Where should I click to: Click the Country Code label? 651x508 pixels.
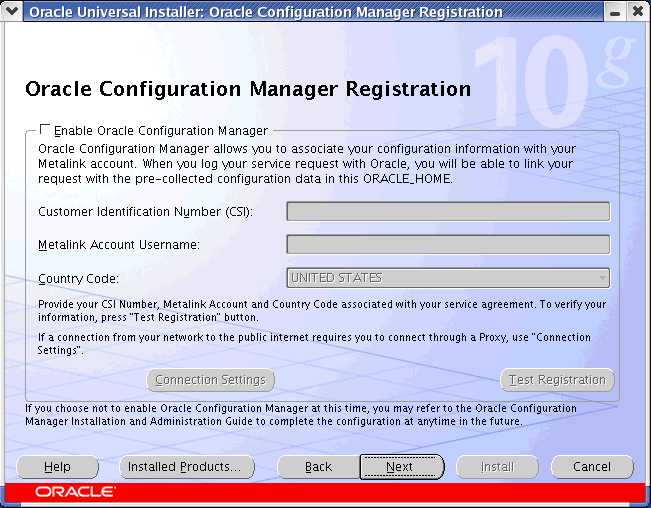pos(78,279)
